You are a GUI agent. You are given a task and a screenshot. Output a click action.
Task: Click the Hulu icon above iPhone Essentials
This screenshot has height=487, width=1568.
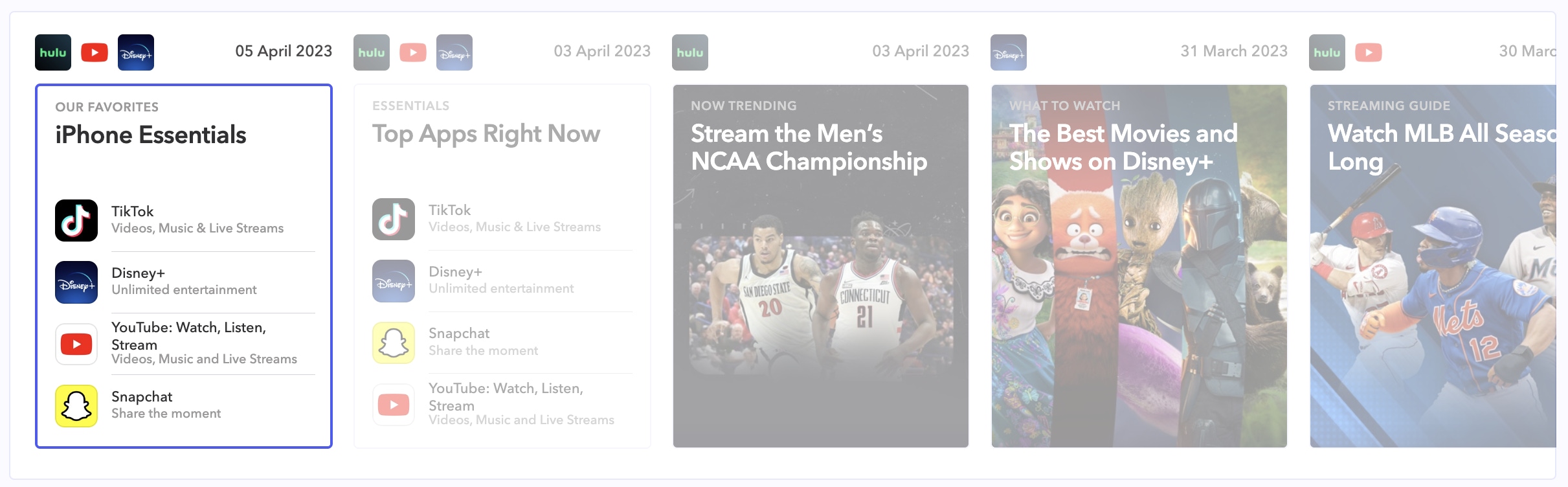[53, 52]
